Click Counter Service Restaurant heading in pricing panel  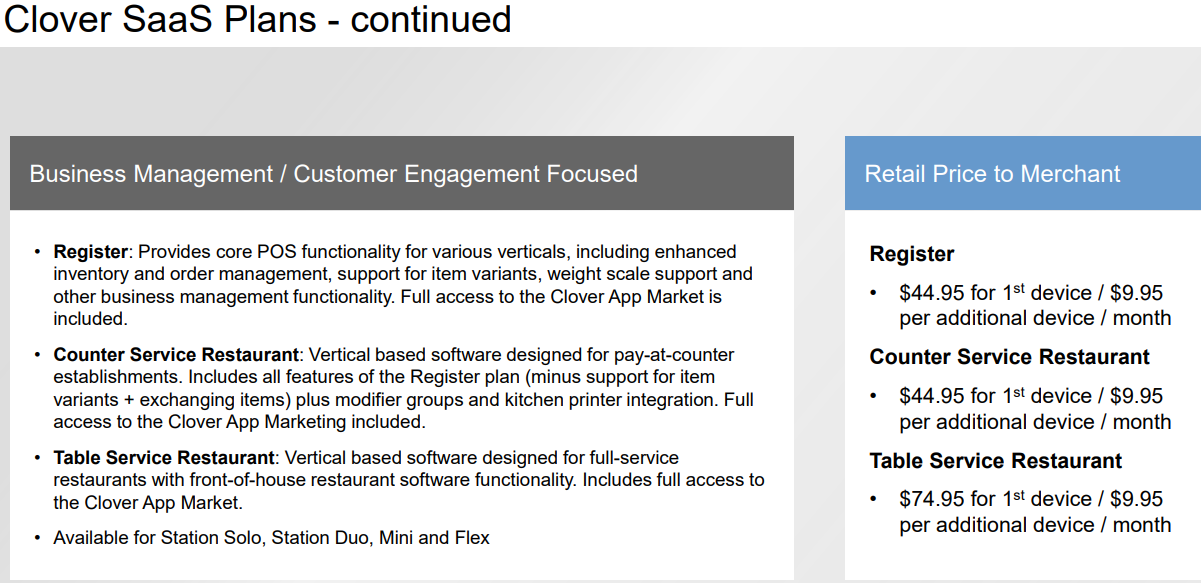click(1009, 357)
